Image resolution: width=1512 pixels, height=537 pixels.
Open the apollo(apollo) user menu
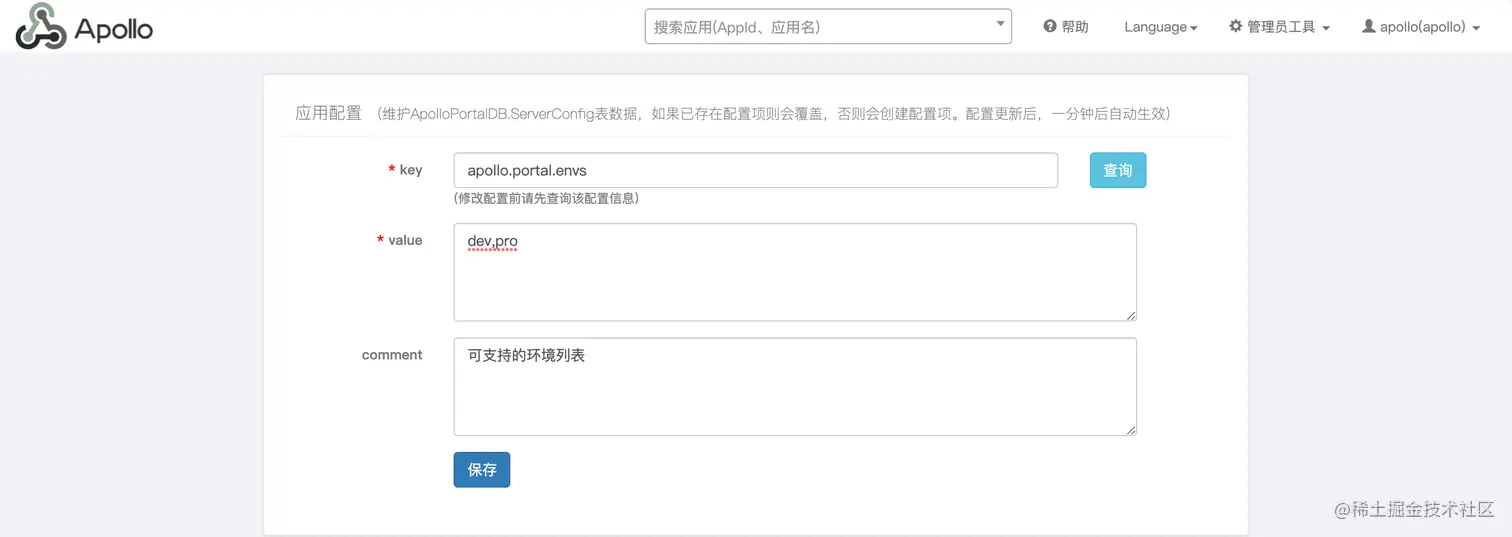pyautogui.click(x=1420, y=27)
